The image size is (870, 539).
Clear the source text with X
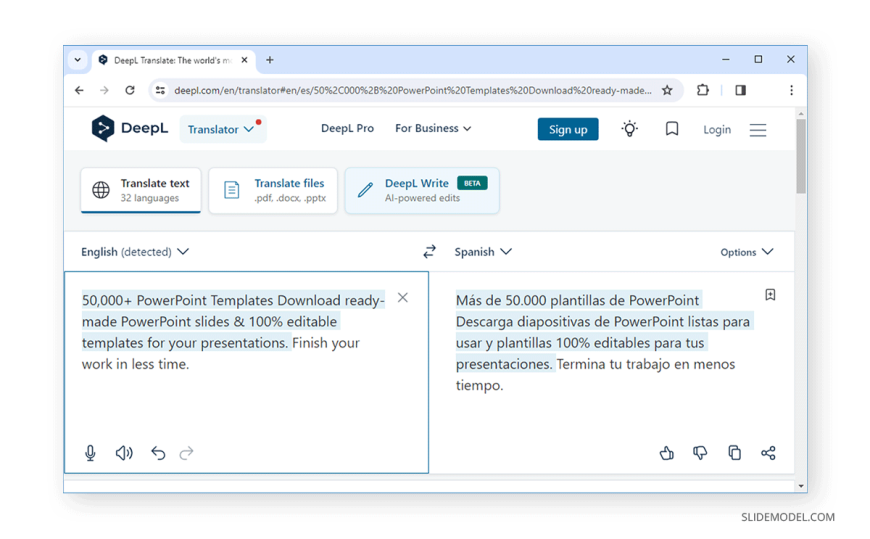click(403, 298)
